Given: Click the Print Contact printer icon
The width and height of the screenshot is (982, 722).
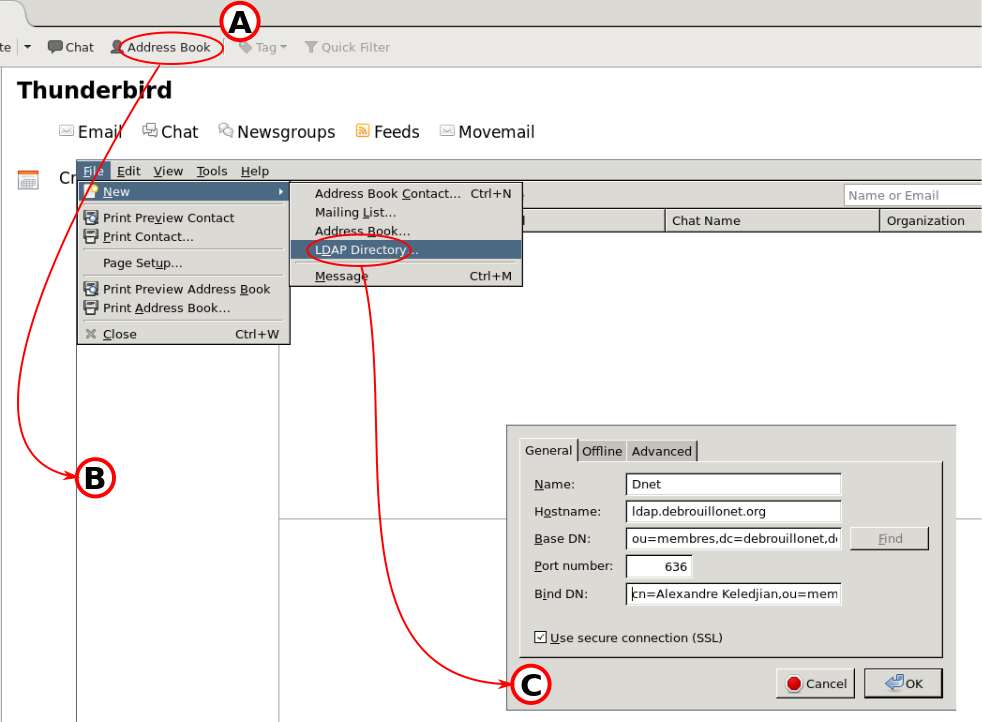Looking at the screenshot, I should click(x=91, y=237).
